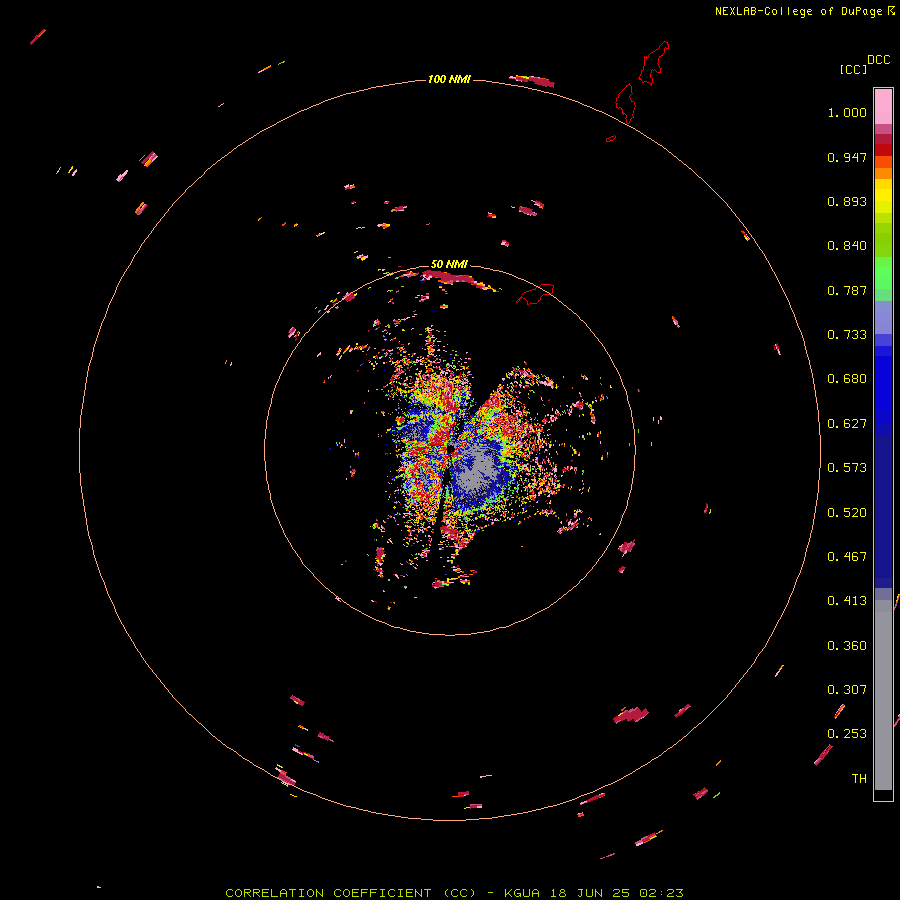Select the 0.573 legend value

(847, 468)
